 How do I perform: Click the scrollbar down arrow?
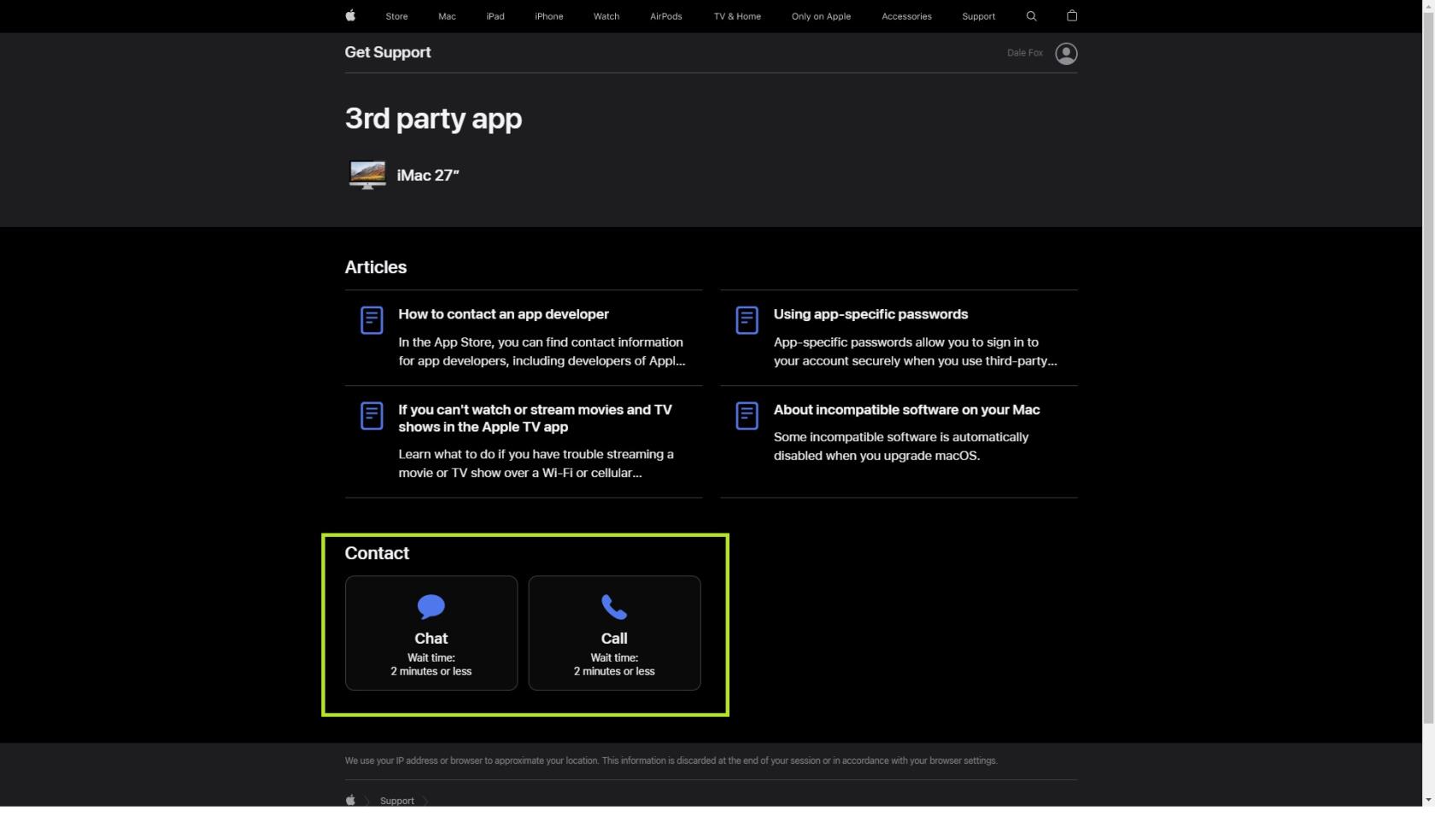[x=1428, y=800]
